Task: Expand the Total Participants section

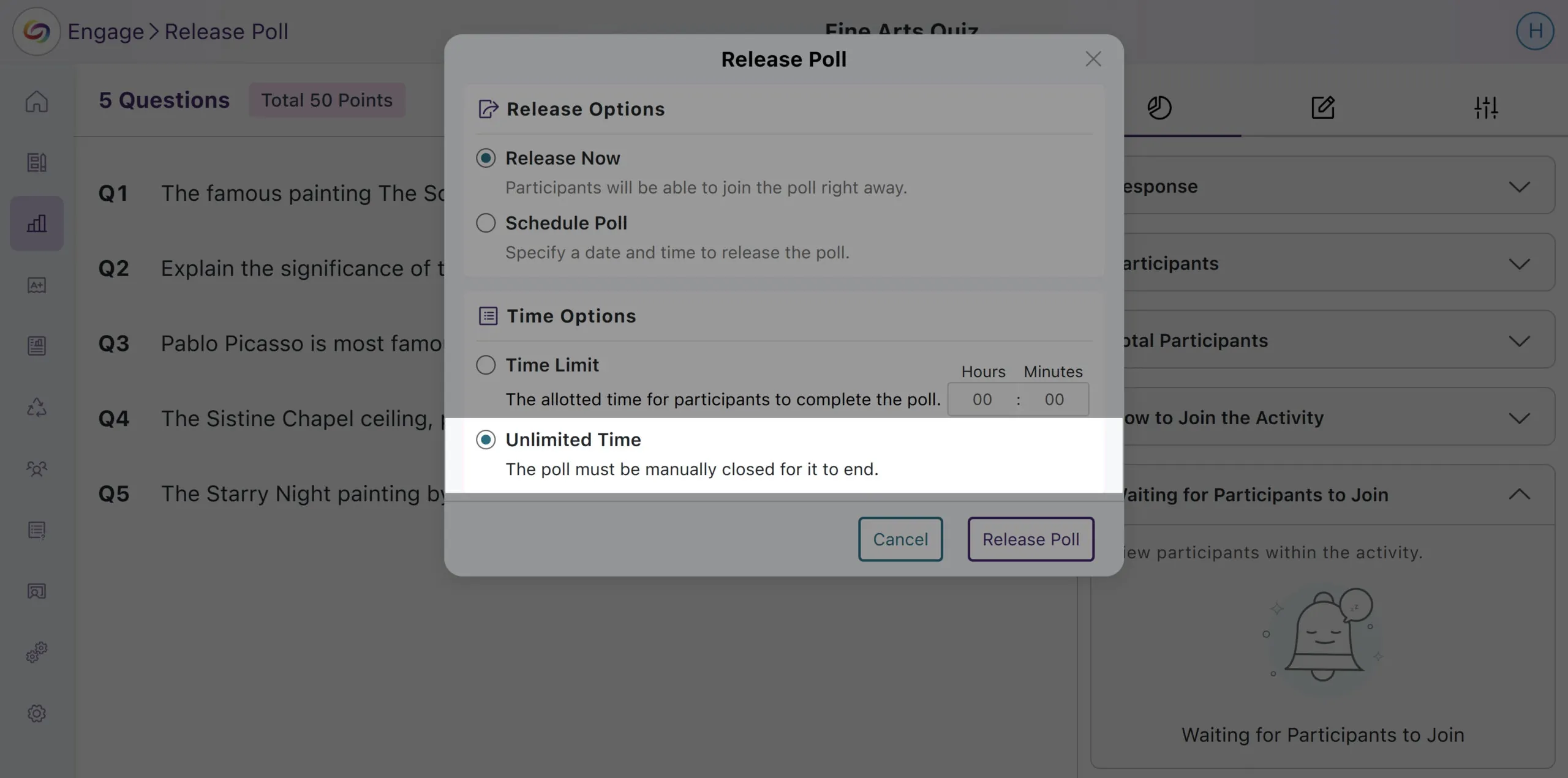Action: pyautogui.click(x=1519, y=341)
